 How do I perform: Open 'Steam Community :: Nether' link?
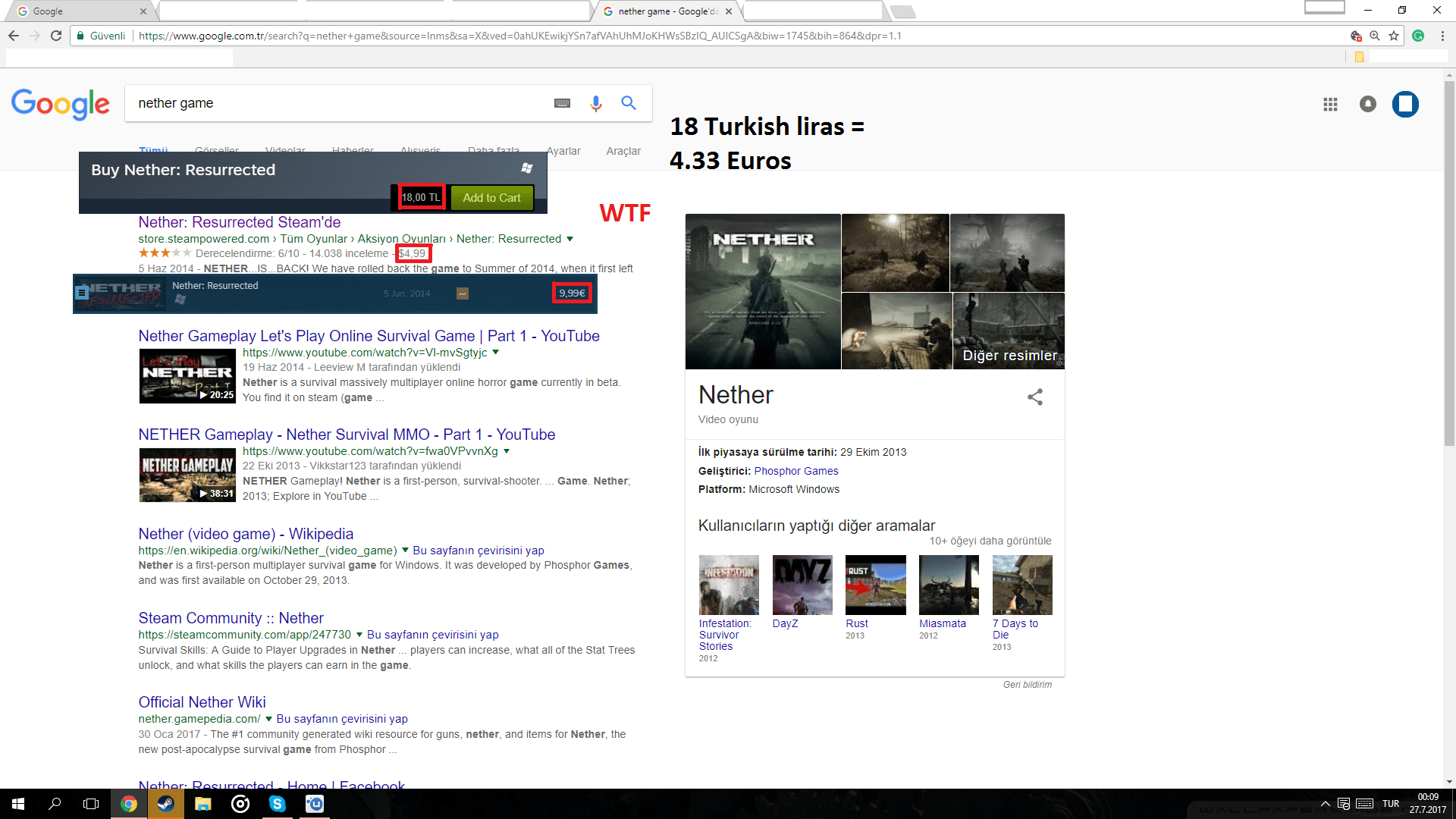231,618
